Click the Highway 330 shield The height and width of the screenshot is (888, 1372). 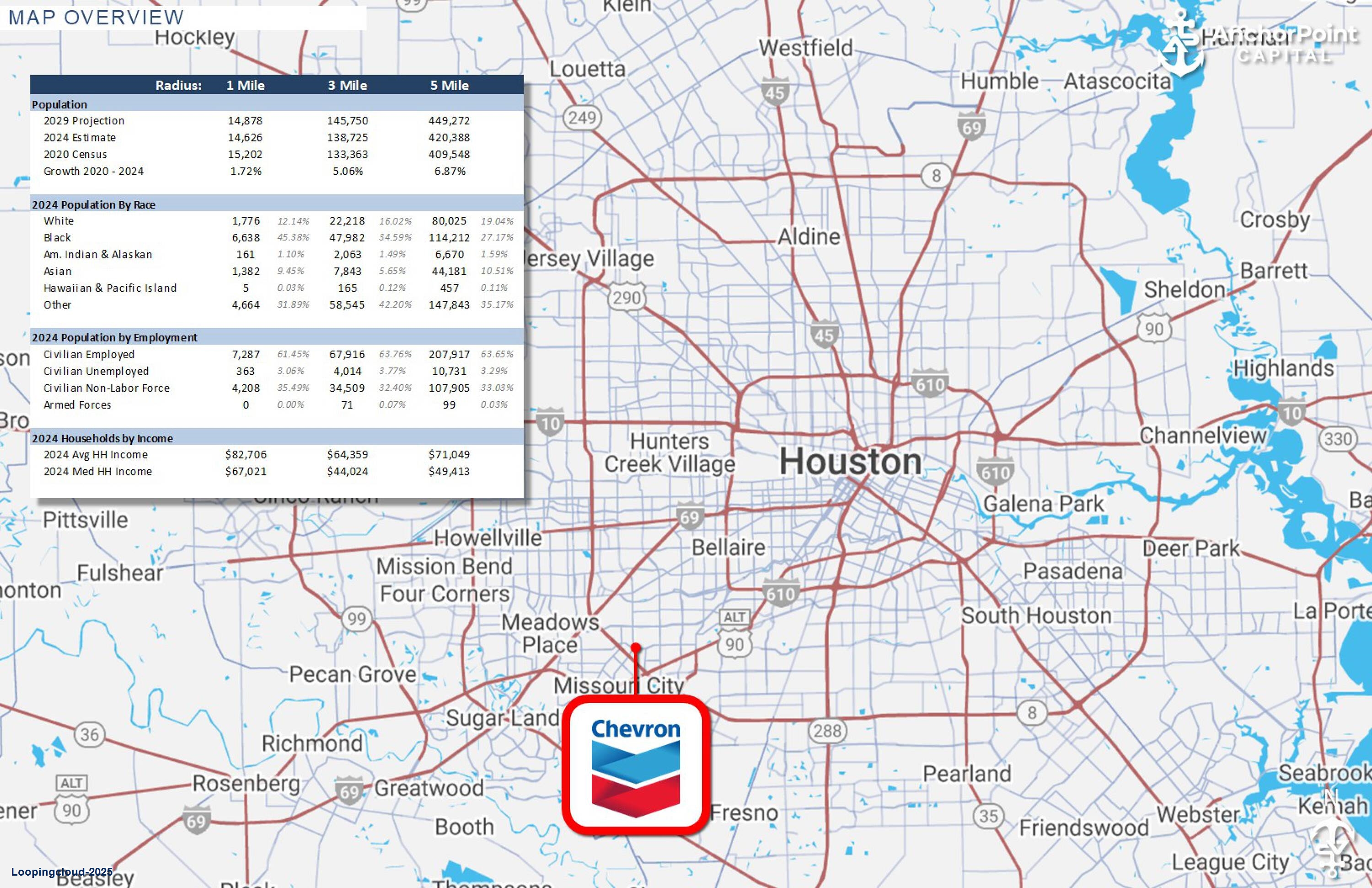coord(1337,439)
